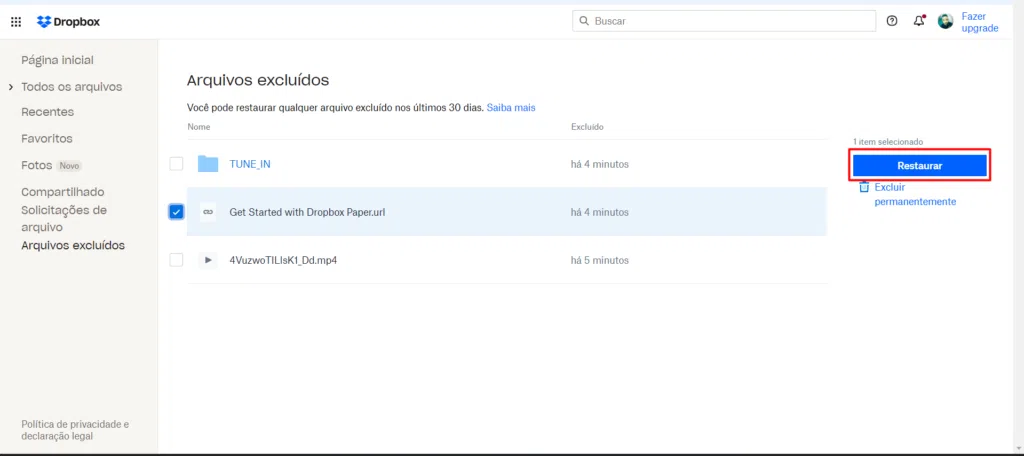Screen dimensions: 1024x456
Task: Click the search magnifier icon
Action: pos(584,21)
